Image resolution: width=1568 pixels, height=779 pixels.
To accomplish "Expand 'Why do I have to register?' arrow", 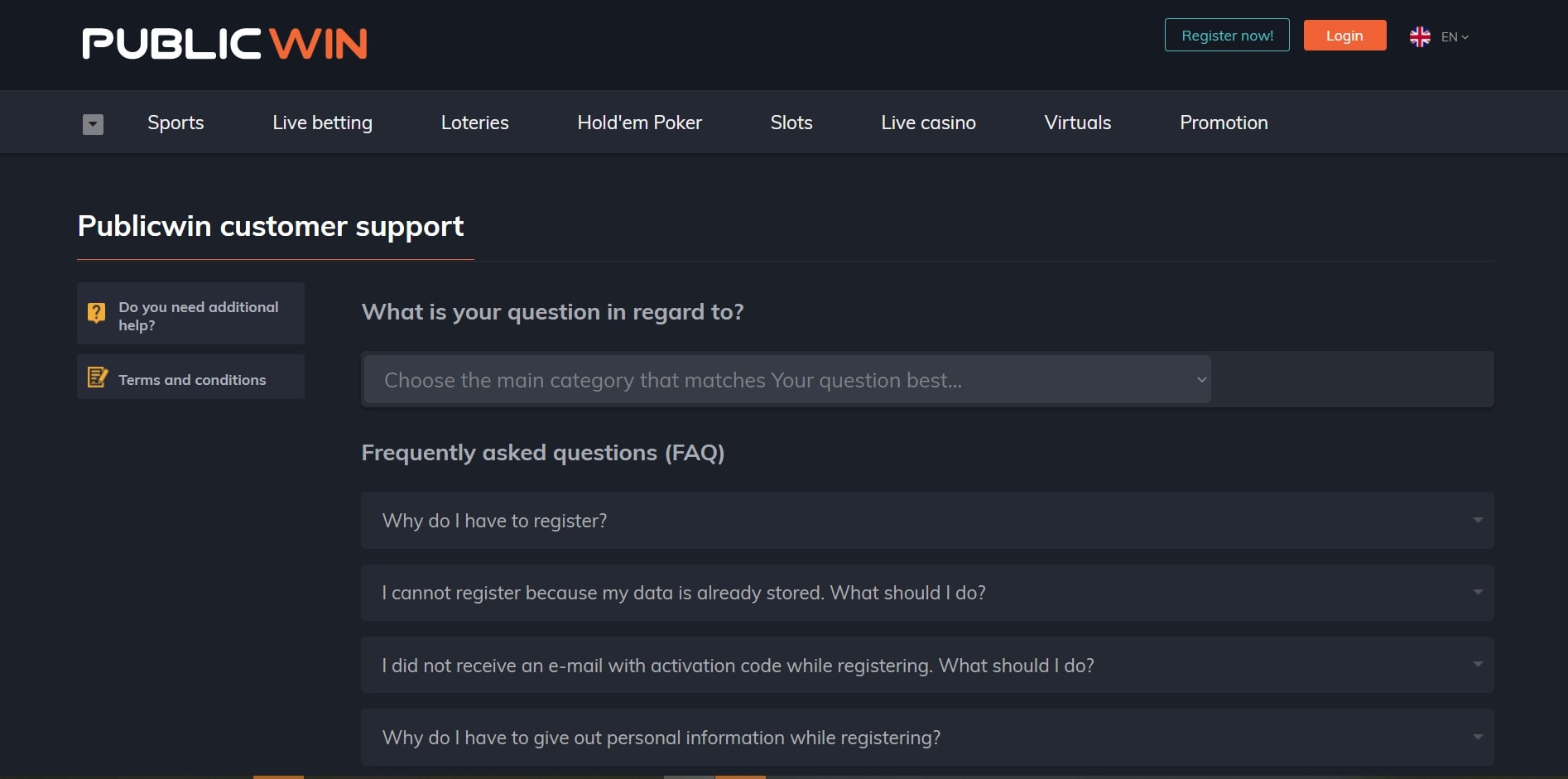I will point(1478,520).
